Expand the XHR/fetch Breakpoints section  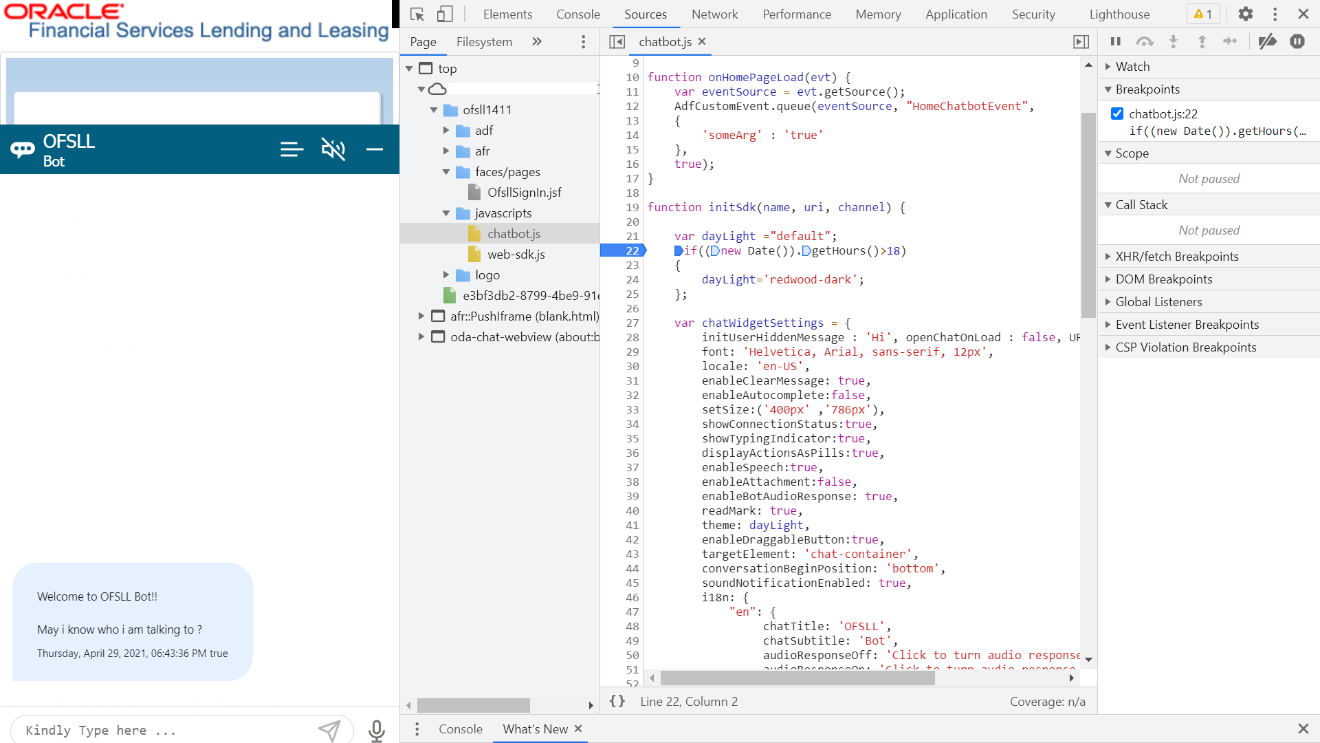pyautogui.click(x=1177, y=256)
